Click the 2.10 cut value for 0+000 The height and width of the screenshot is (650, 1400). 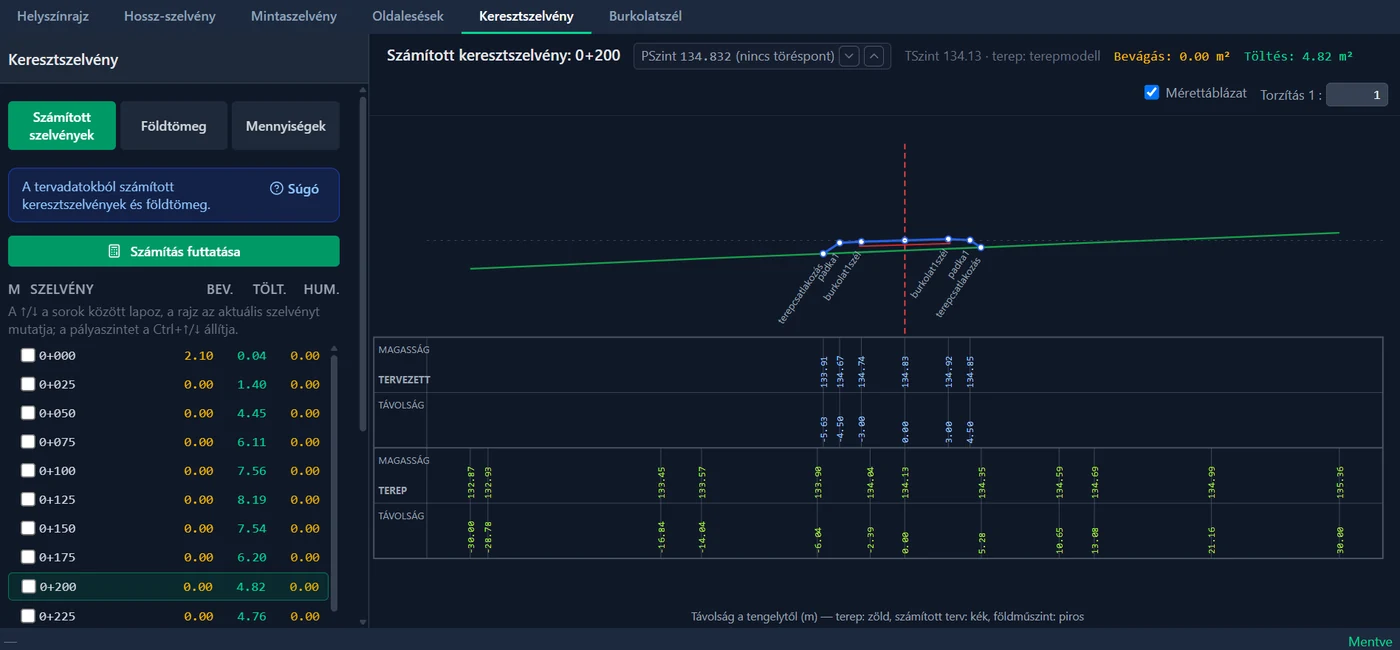tap(198, 355)
